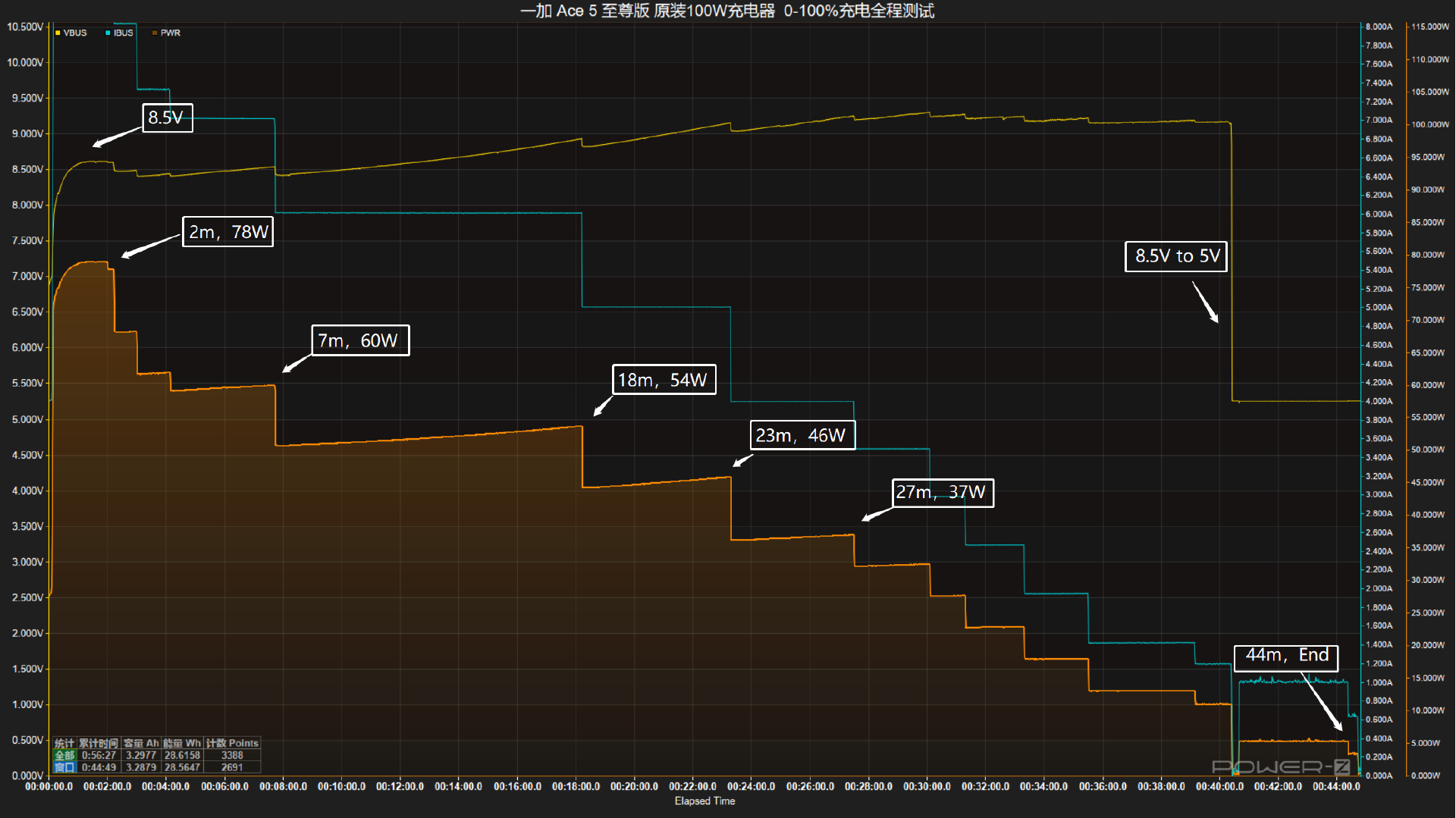The image size is (1456, 818).
Task: Click the cyan IBUS legend color square
Action: 108,33
